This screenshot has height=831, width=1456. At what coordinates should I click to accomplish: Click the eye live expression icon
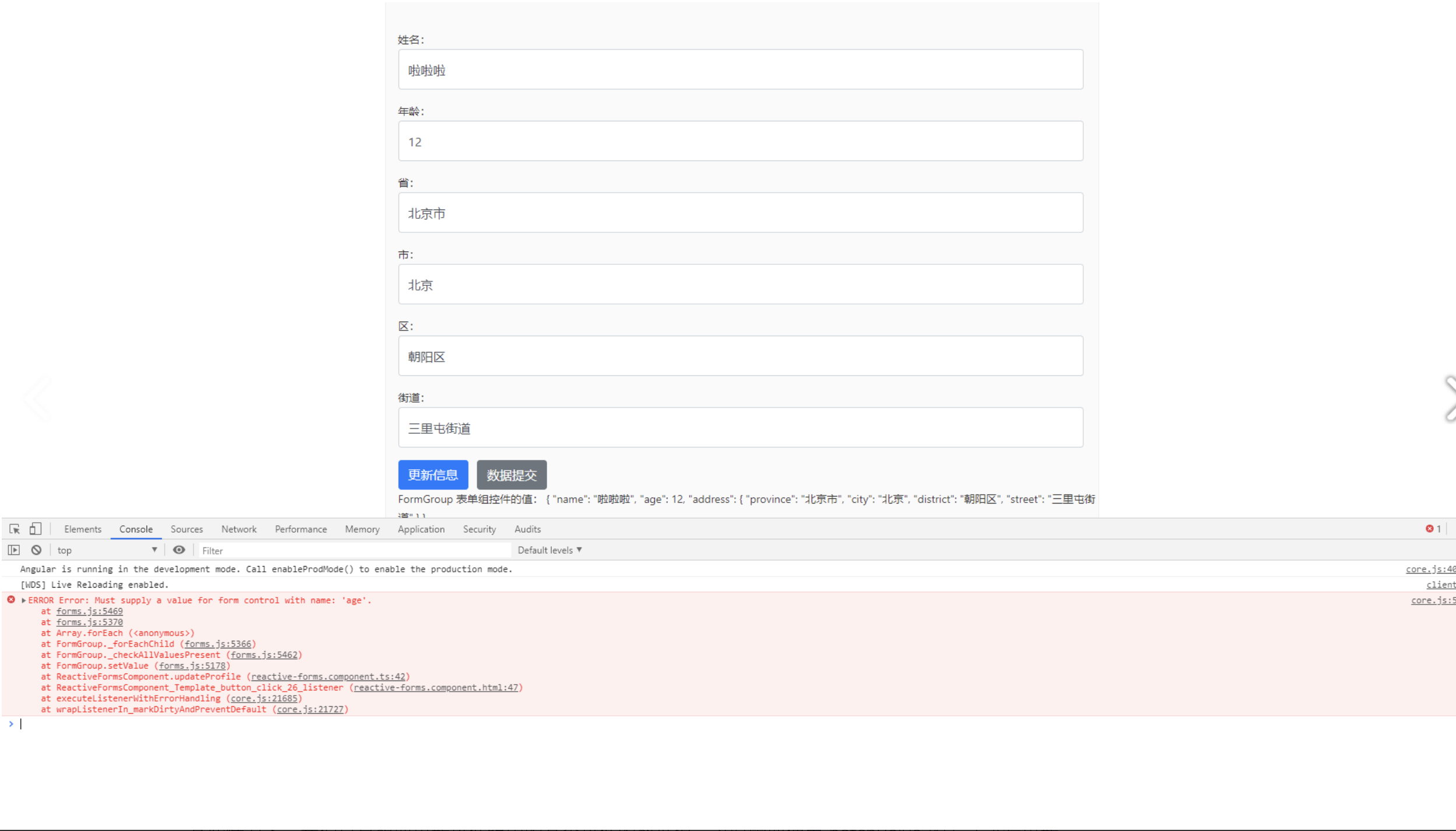179,550
